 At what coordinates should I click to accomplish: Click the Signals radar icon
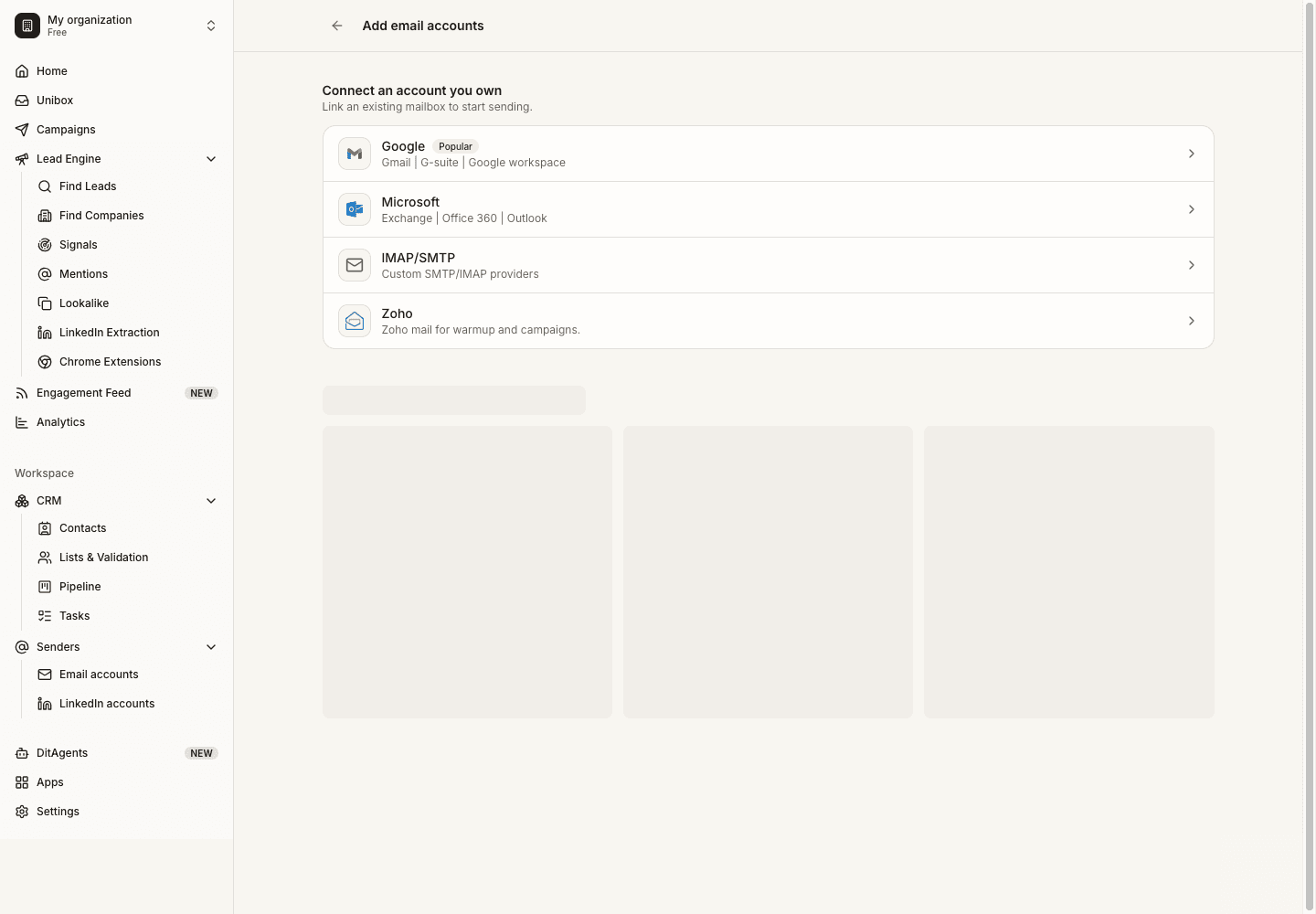[x=45, y=245]
